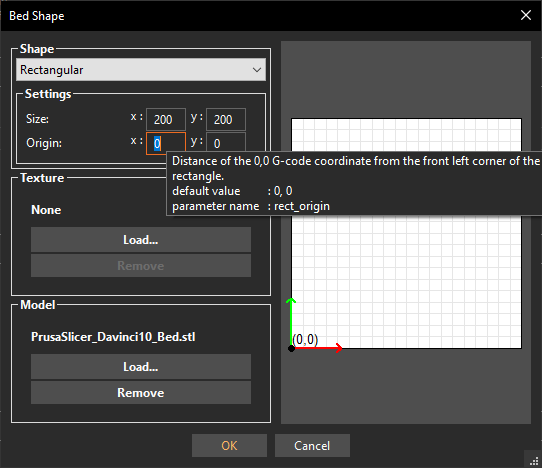This screenshot has height=468, width=542.
Task: Load a bed texture file
Action: coord(141,240)
